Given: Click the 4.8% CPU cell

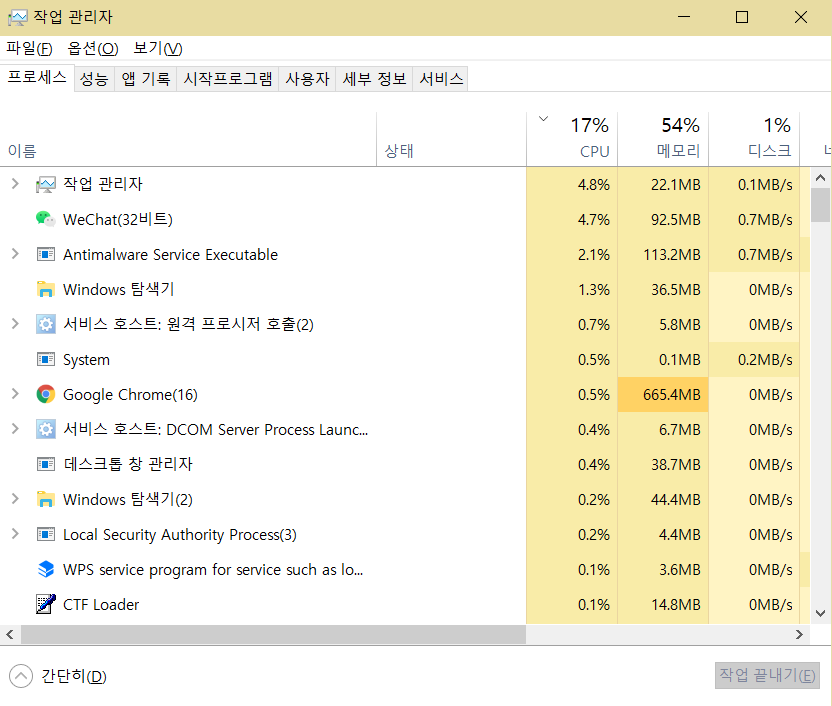Looking at the screenshot, I should [572, 185].
